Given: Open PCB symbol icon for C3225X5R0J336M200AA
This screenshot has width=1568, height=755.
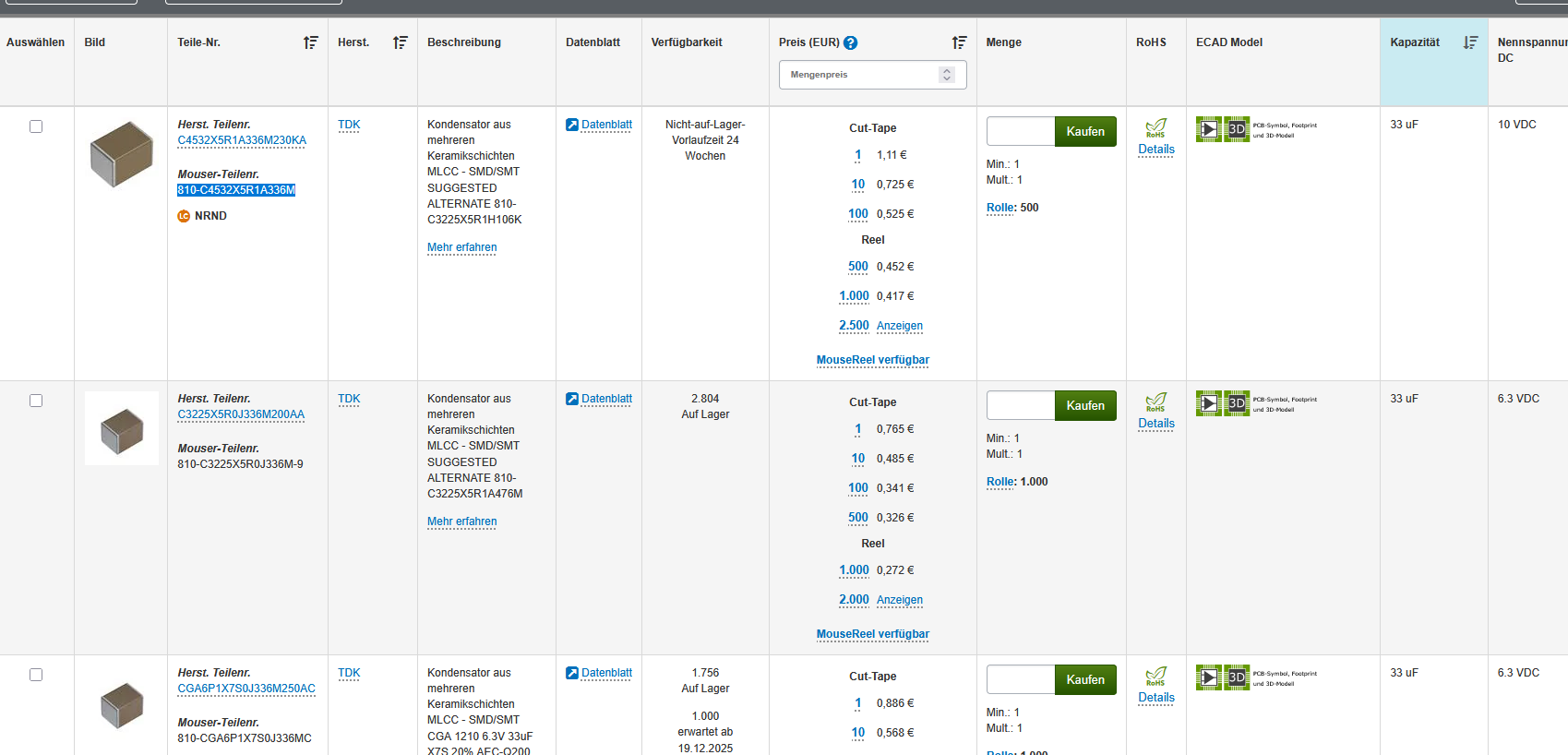Looking at the screenshot, I should tap(1209, 403).
